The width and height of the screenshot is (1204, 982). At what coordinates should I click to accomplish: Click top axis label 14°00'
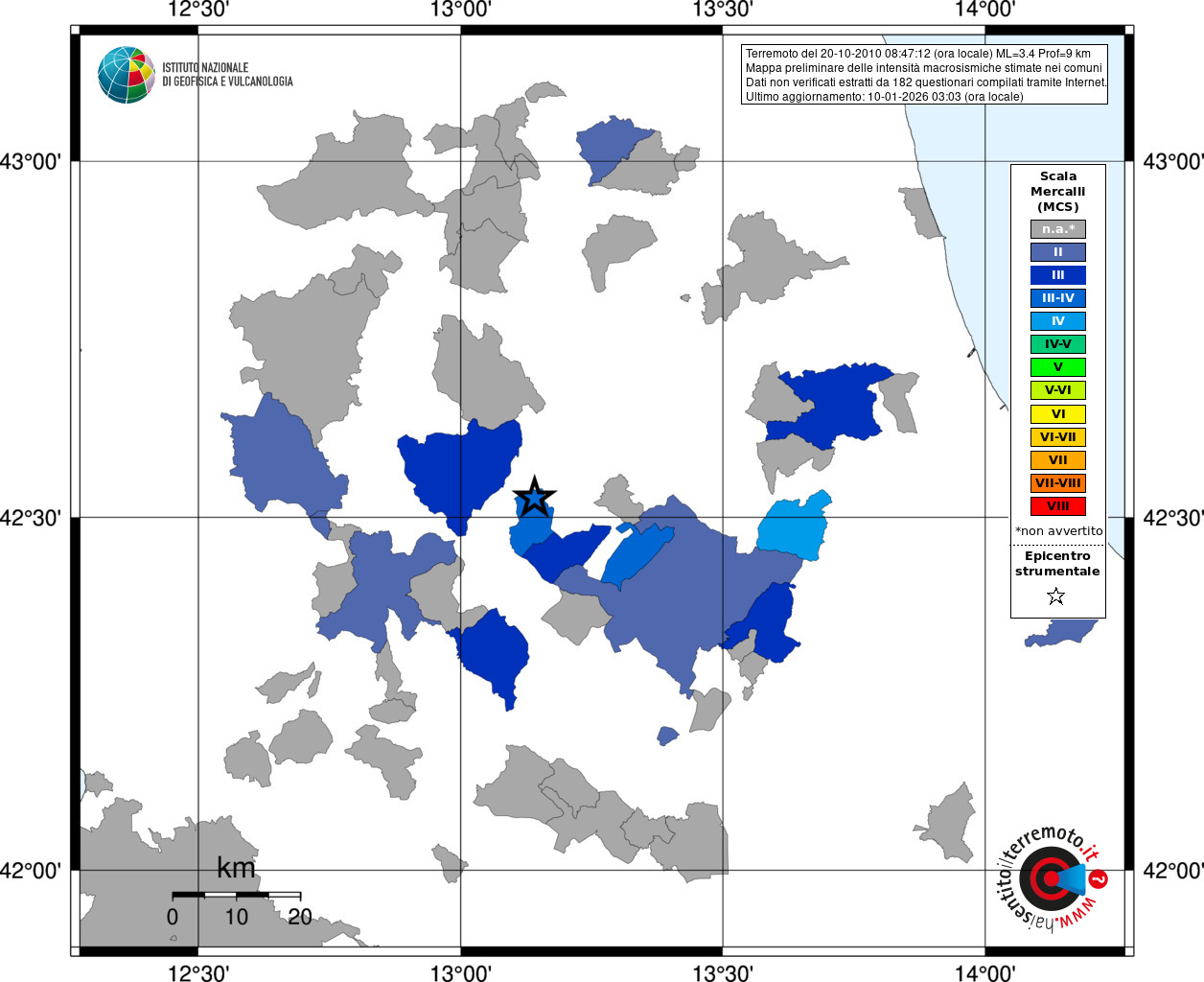click(x=985, y=10)
